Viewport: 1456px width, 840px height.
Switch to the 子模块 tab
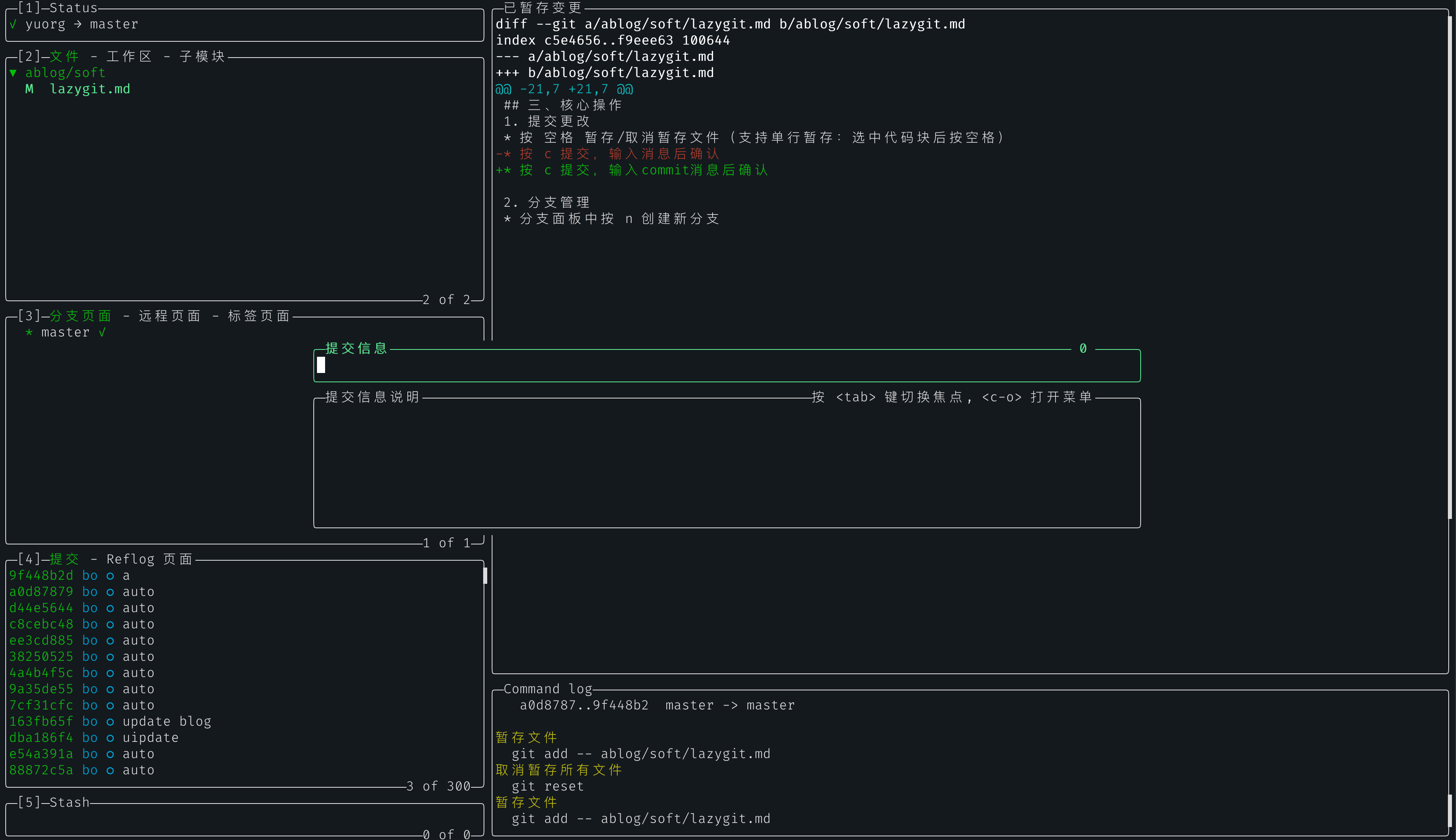tap(202, 56)
